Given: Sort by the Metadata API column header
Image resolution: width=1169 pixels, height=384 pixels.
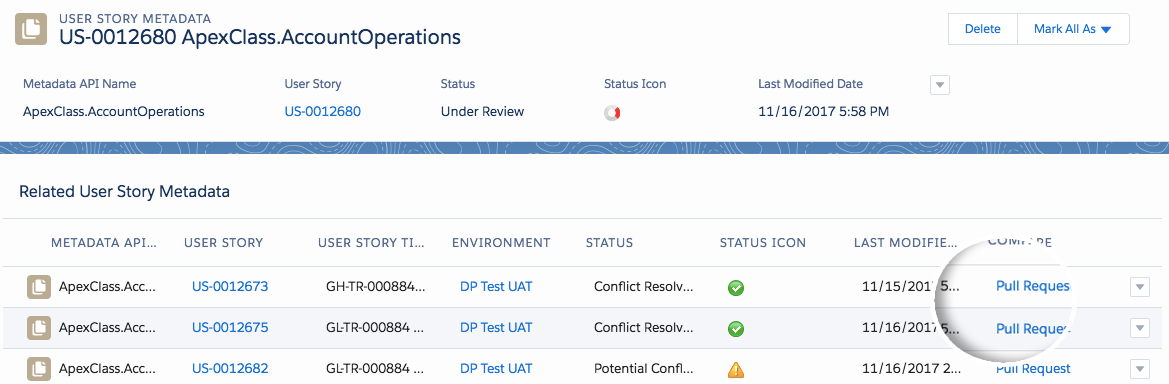Looking at the screenshot, I should tap(104, 242).
